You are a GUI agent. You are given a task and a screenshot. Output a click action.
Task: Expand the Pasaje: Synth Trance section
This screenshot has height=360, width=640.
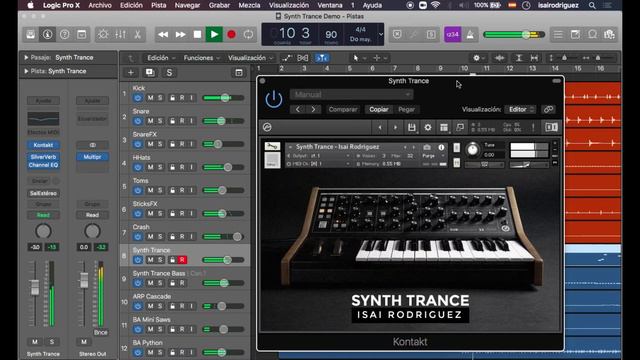coord(26,58)
